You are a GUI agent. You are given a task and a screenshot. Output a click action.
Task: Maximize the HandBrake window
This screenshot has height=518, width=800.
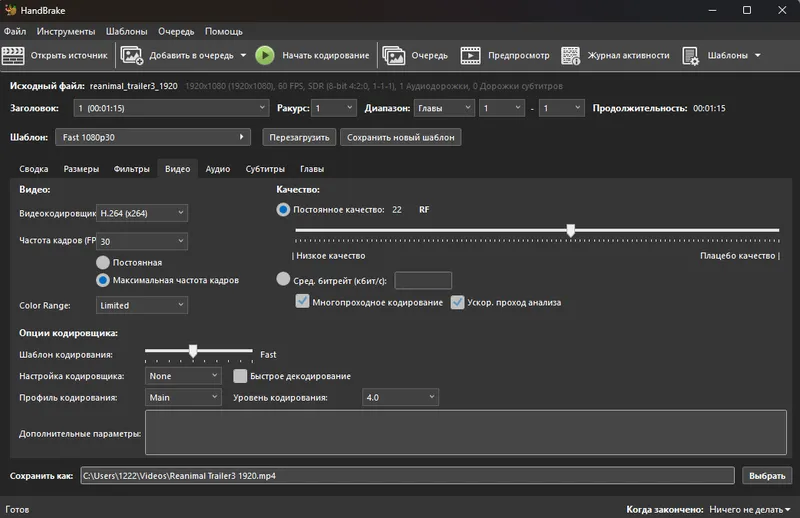(x=747, y=10)
